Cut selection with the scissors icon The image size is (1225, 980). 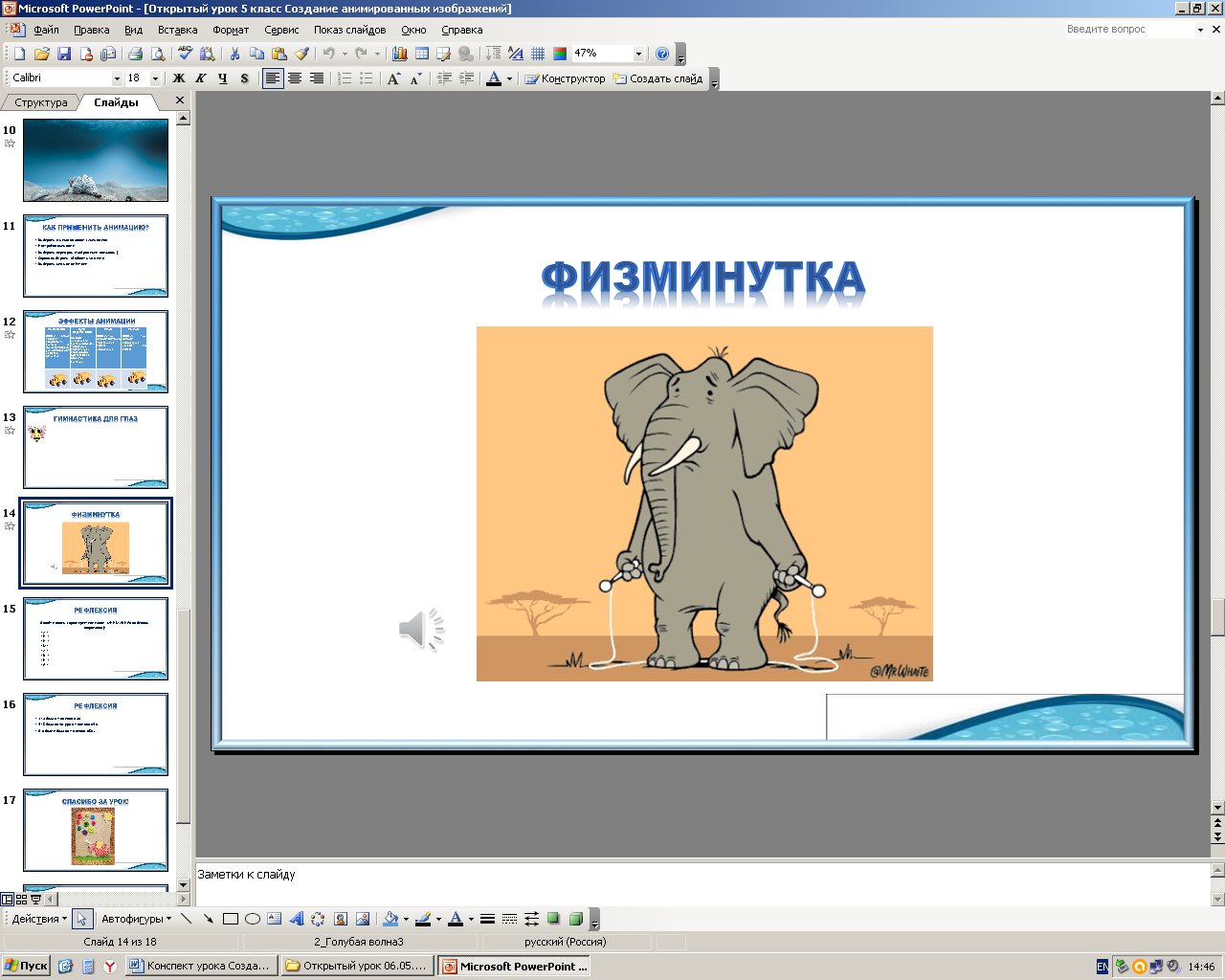(x=234, y=54)
